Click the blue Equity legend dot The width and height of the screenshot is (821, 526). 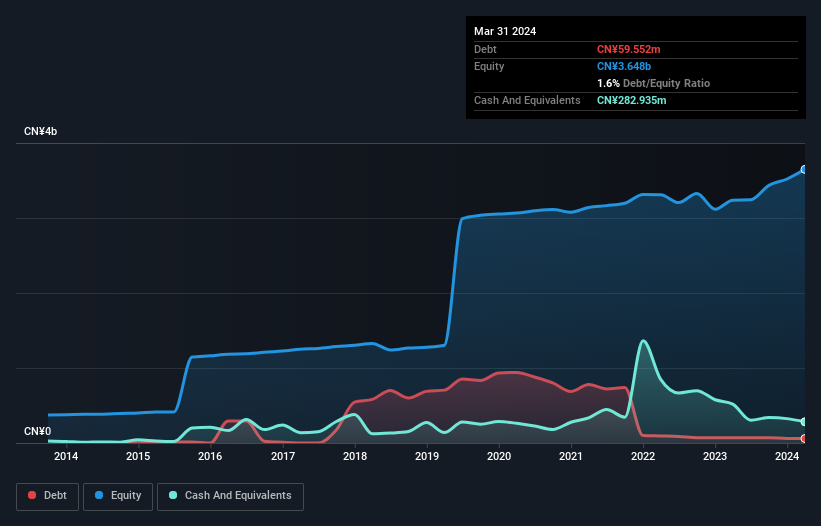pos(99,495)
